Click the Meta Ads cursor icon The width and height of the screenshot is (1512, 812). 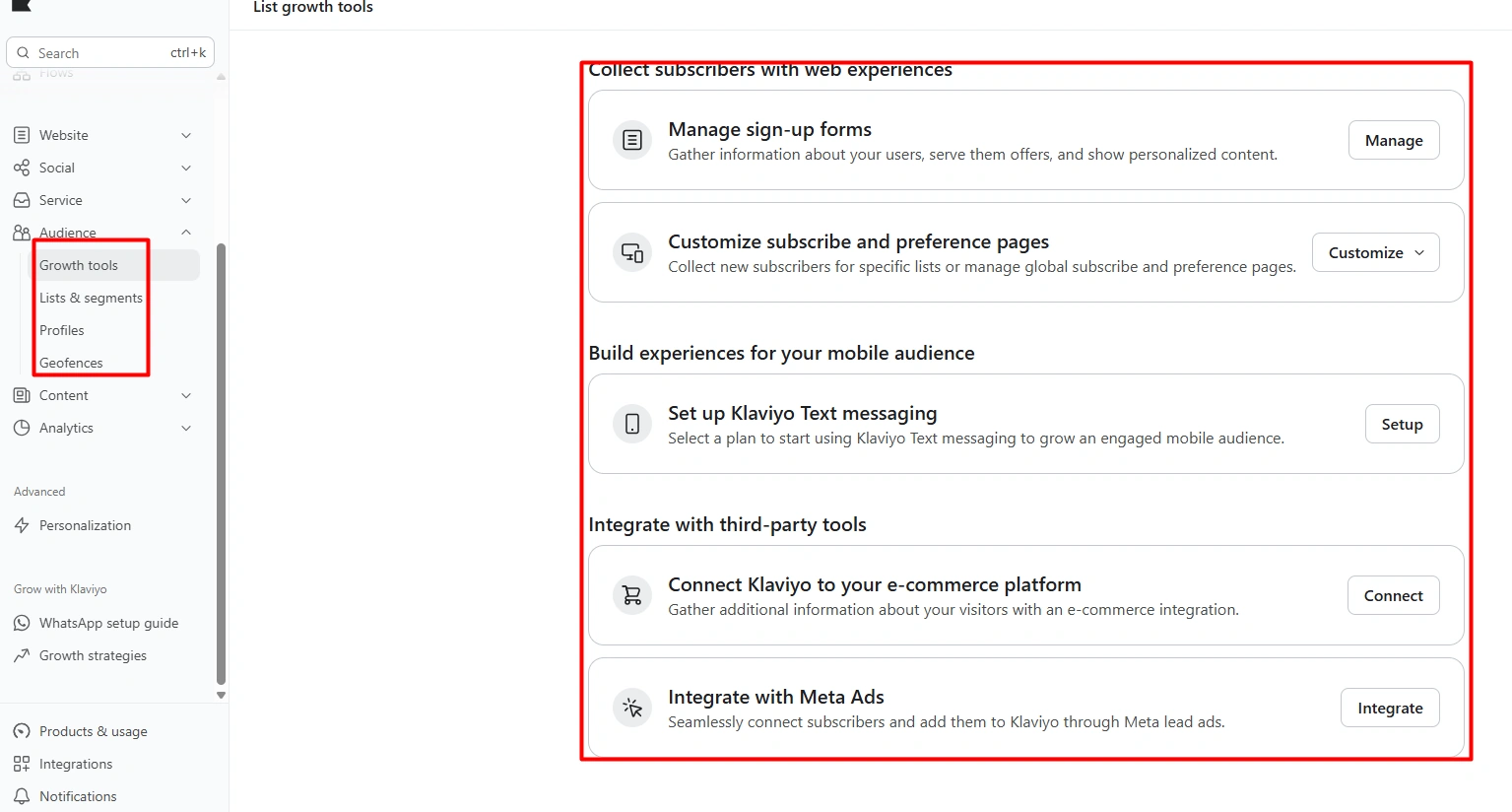[632, 708]
